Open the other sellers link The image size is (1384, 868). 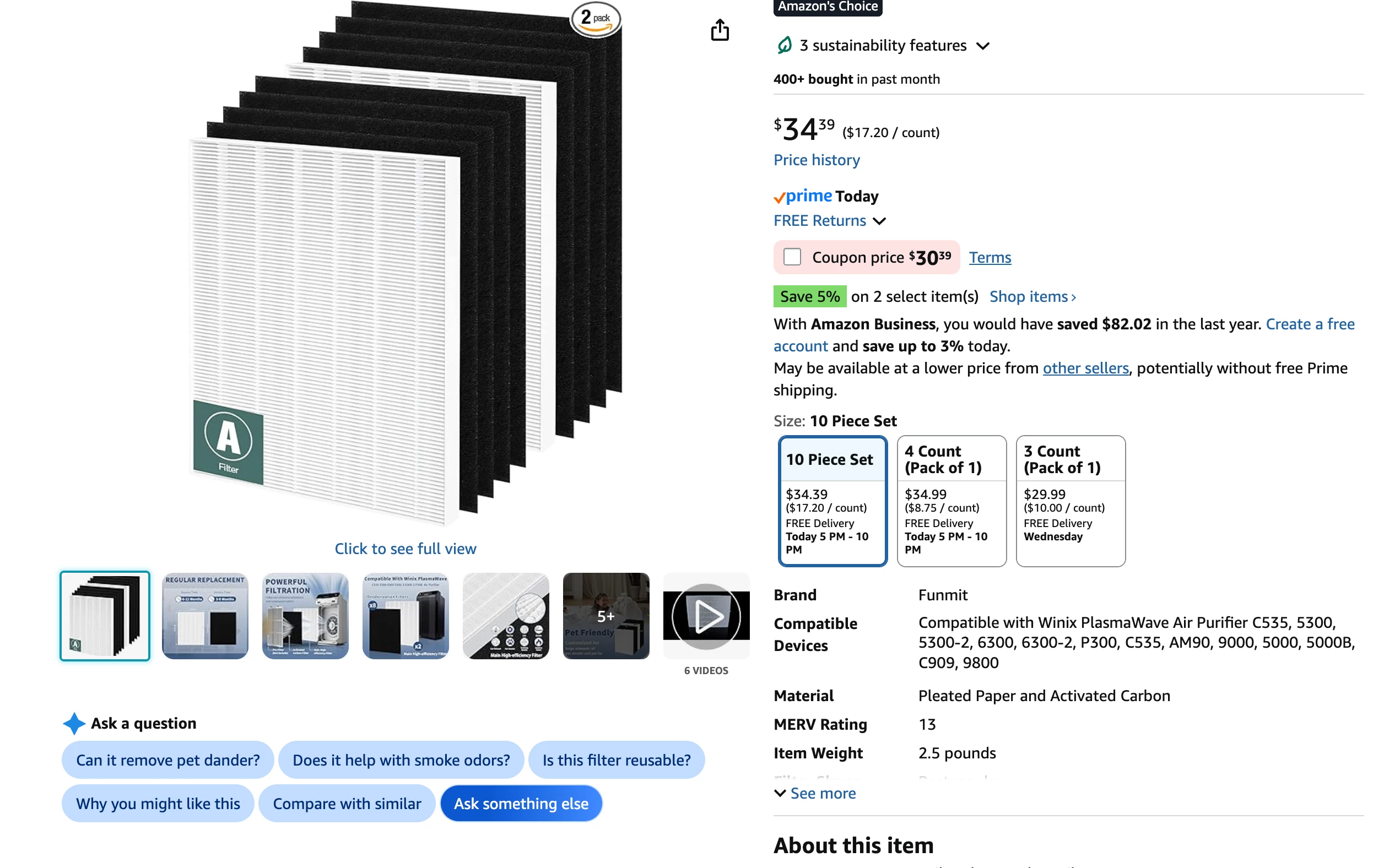pos(1085,368)
